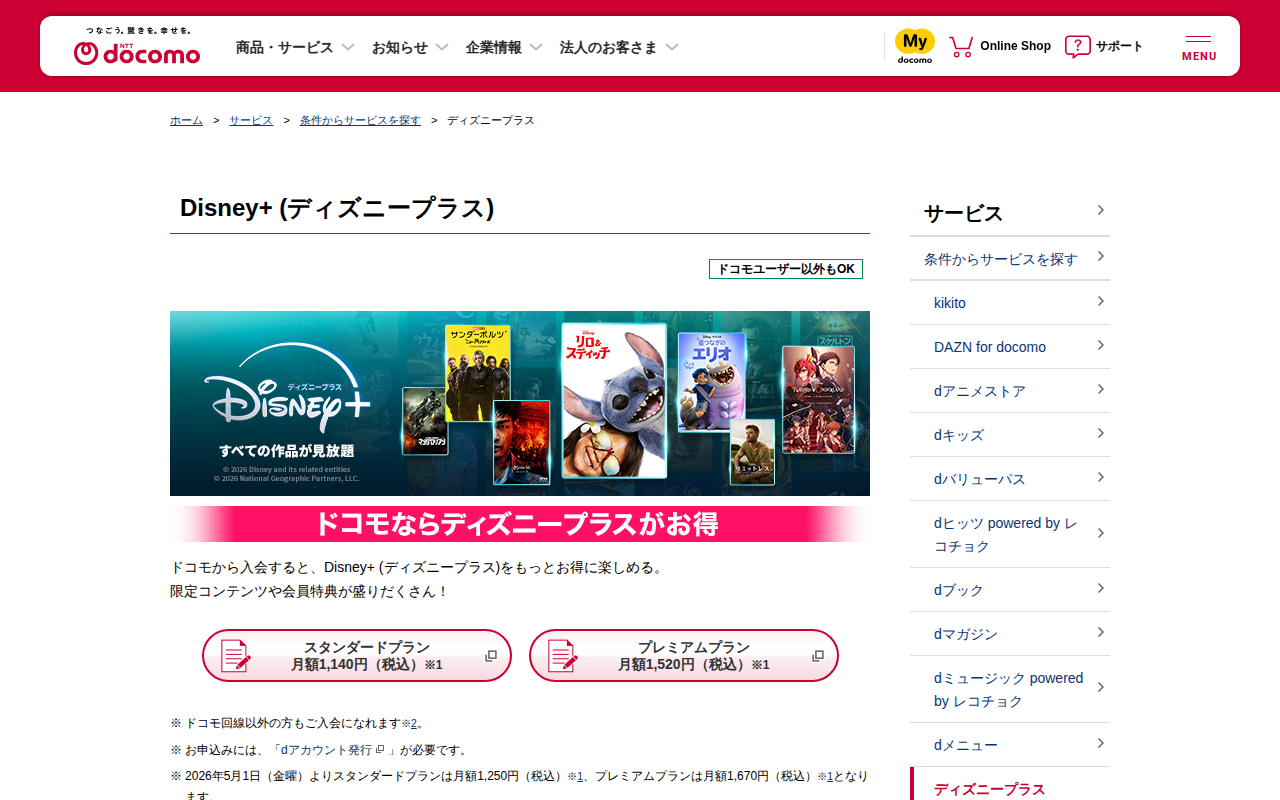This screenshot has height=800, width=1280.
Task: Open 条件からサービスを探す breadcrumb link
Action: [360, 120]
